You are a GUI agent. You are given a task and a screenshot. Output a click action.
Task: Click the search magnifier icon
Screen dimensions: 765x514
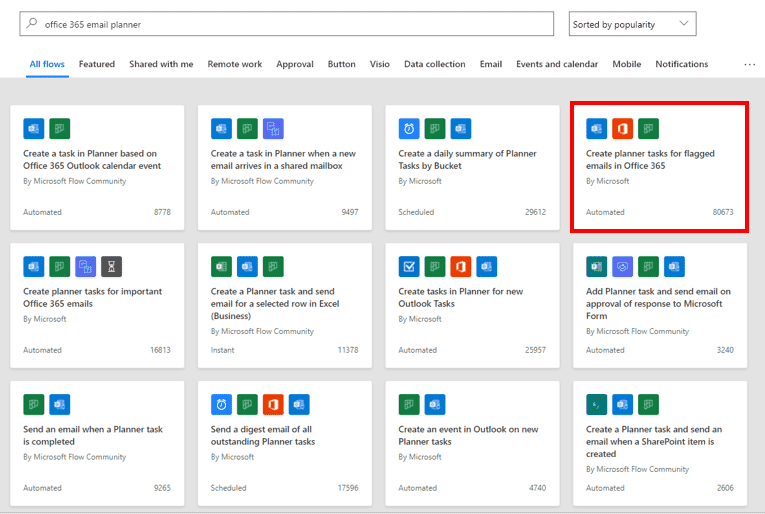coord(32,23)
